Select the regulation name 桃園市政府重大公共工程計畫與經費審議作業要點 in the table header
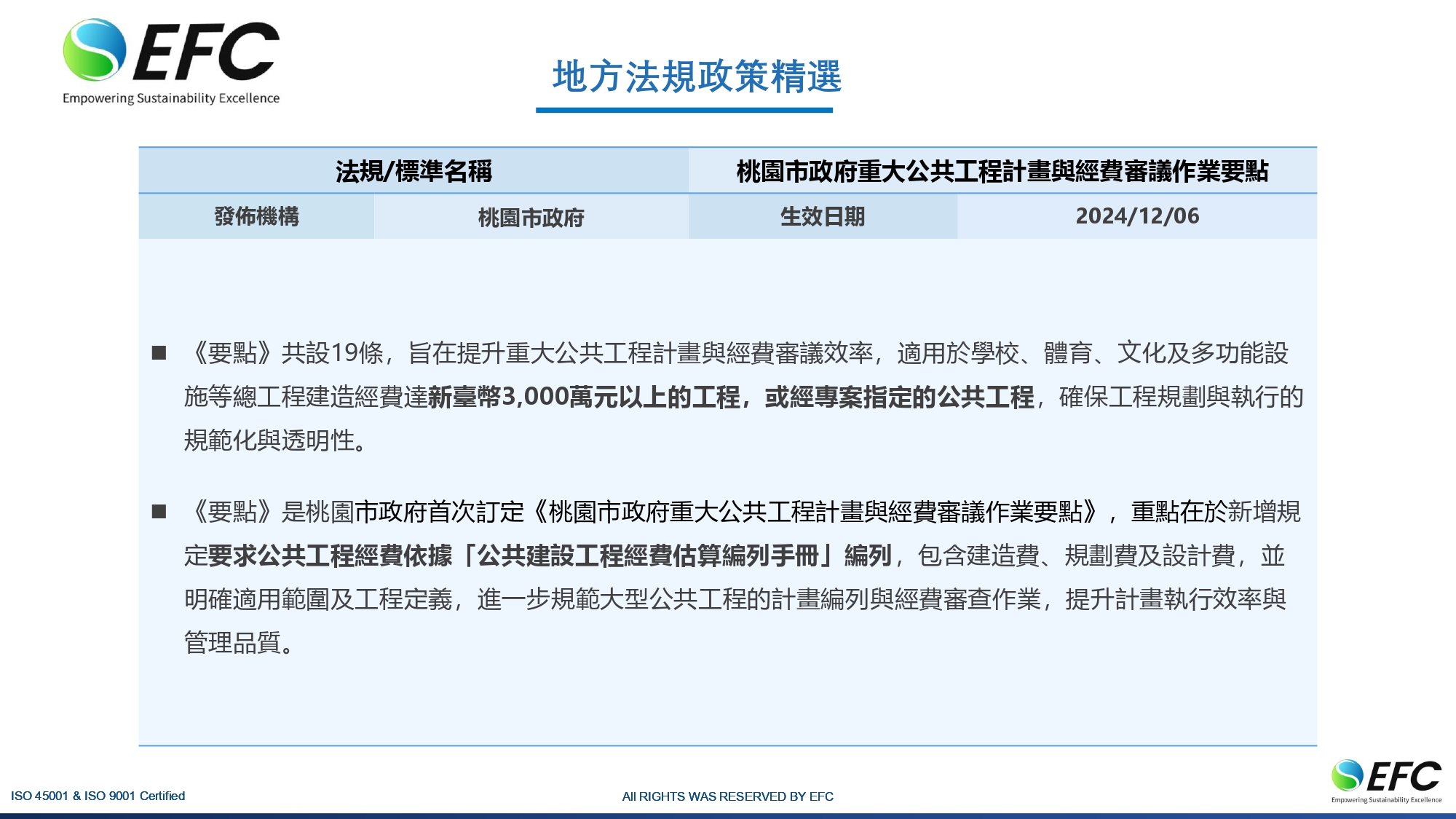 tap(1002, 171)
